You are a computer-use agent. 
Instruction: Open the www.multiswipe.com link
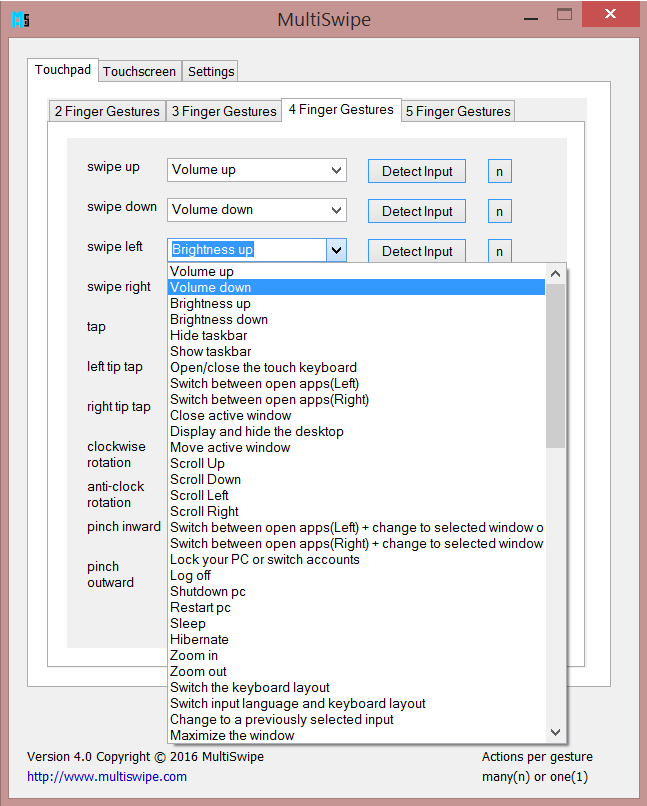[107, 776]
